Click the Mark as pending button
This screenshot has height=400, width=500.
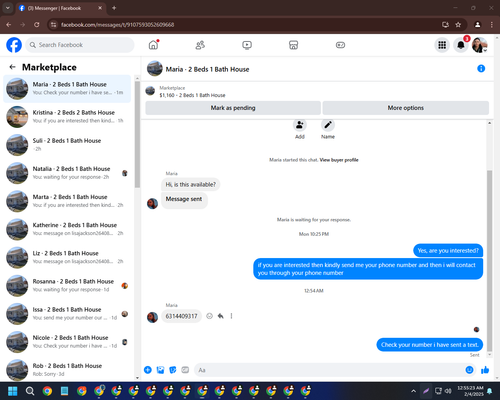[233, 108]
